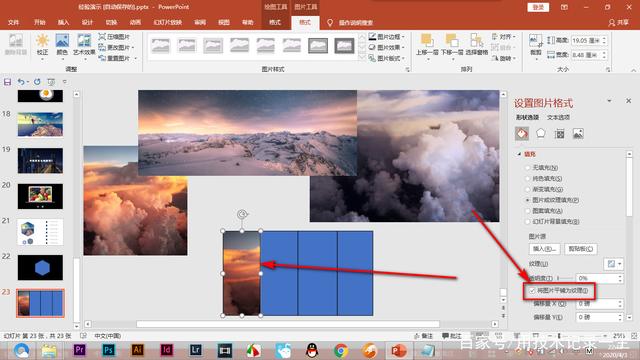Click Reset Picture (重置图片)
Screen dimensions: 640x360
tap(118, 58)
